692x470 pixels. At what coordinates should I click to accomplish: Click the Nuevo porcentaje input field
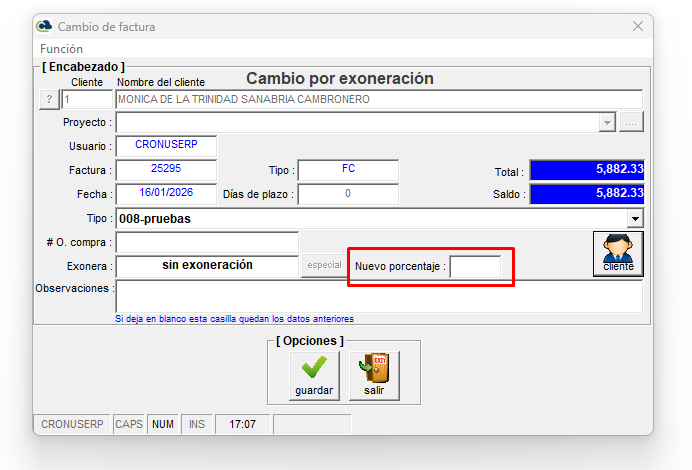point(475,266)
